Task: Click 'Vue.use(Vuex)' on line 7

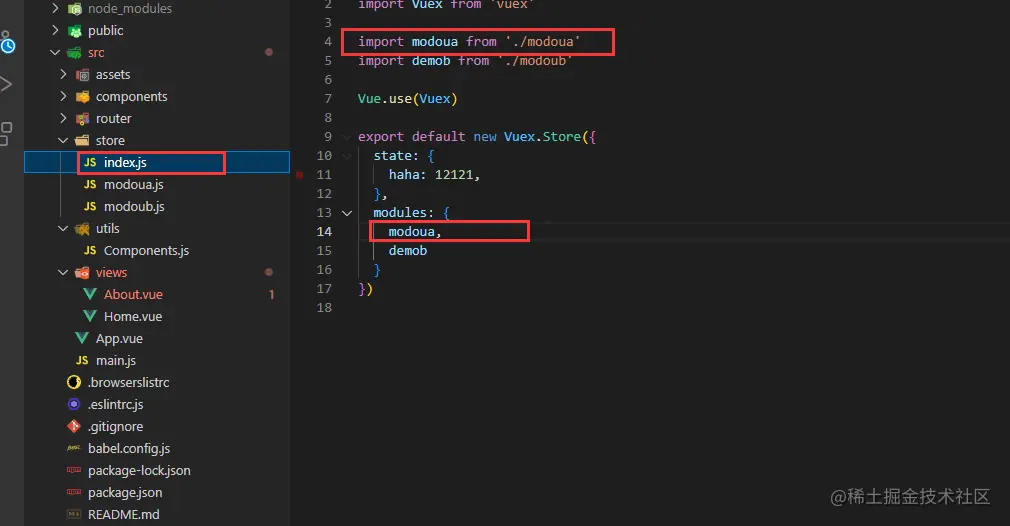Action: tap(408, 99)
